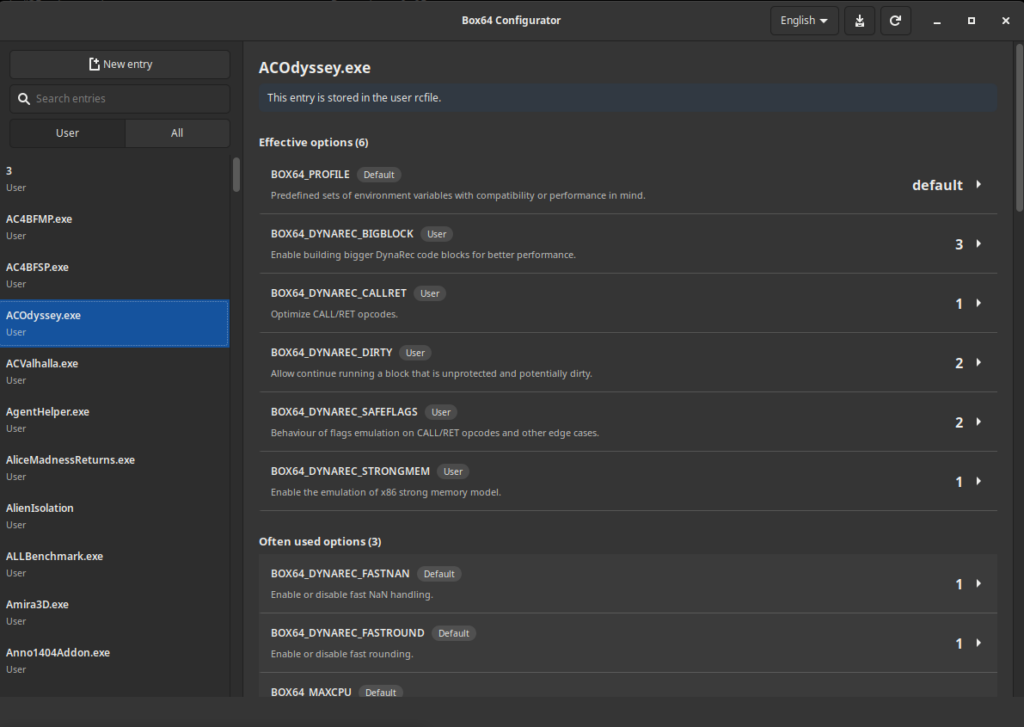This screenshot has height=727, width=1024.
Task: Close the Box64 Configurator window
Action: (x=1006, y=21)
